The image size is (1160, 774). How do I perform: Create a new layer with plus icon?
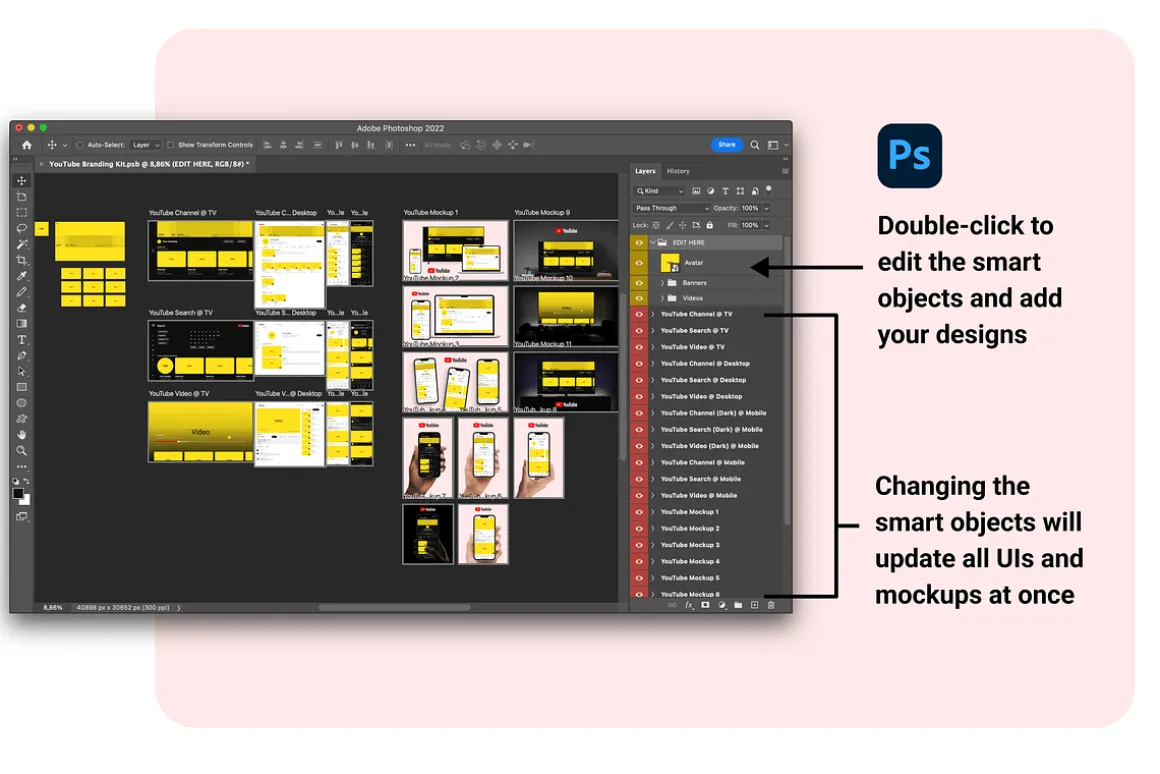[755, 605]
